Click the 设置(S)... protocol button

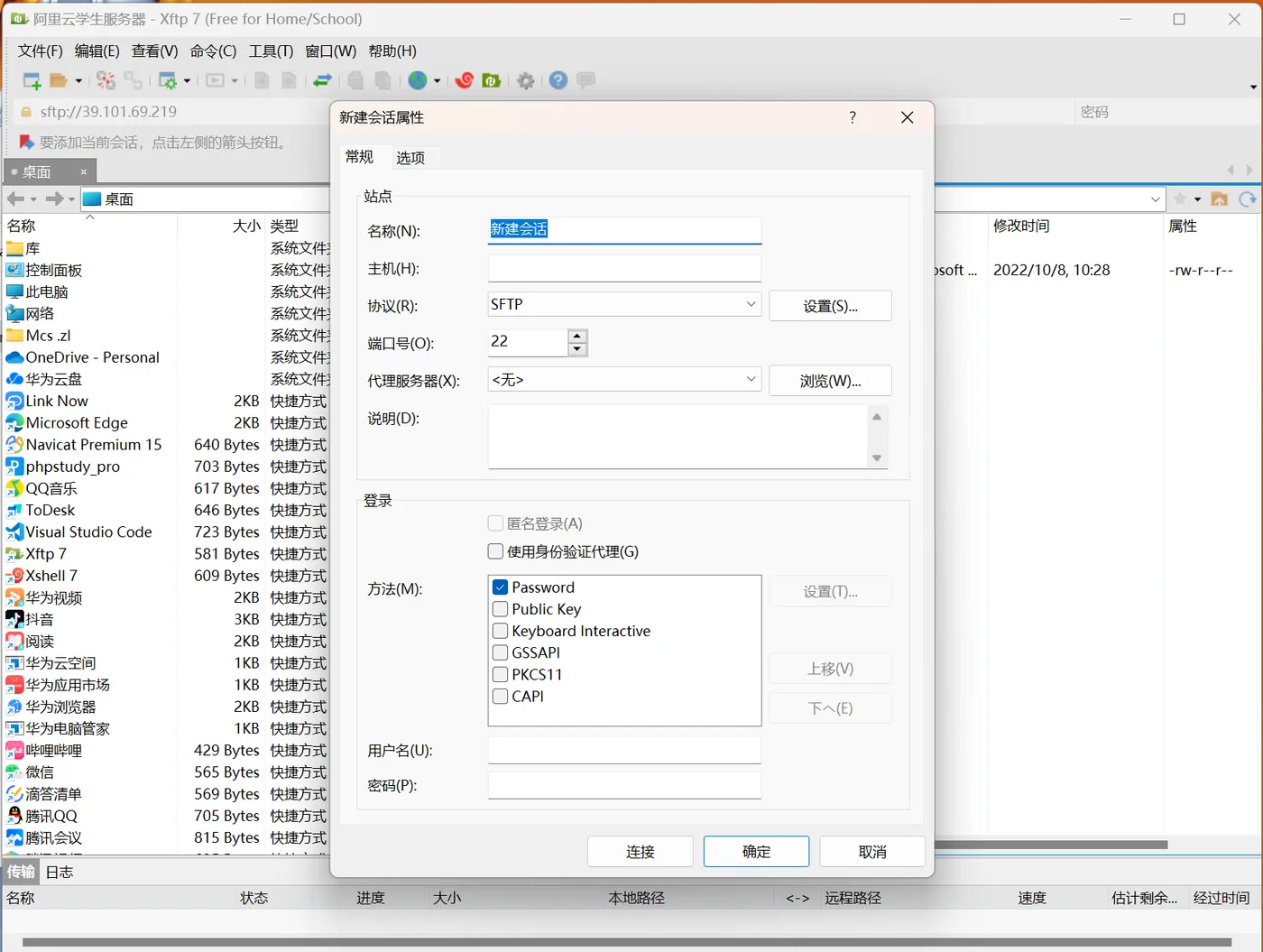coord(830,306)
